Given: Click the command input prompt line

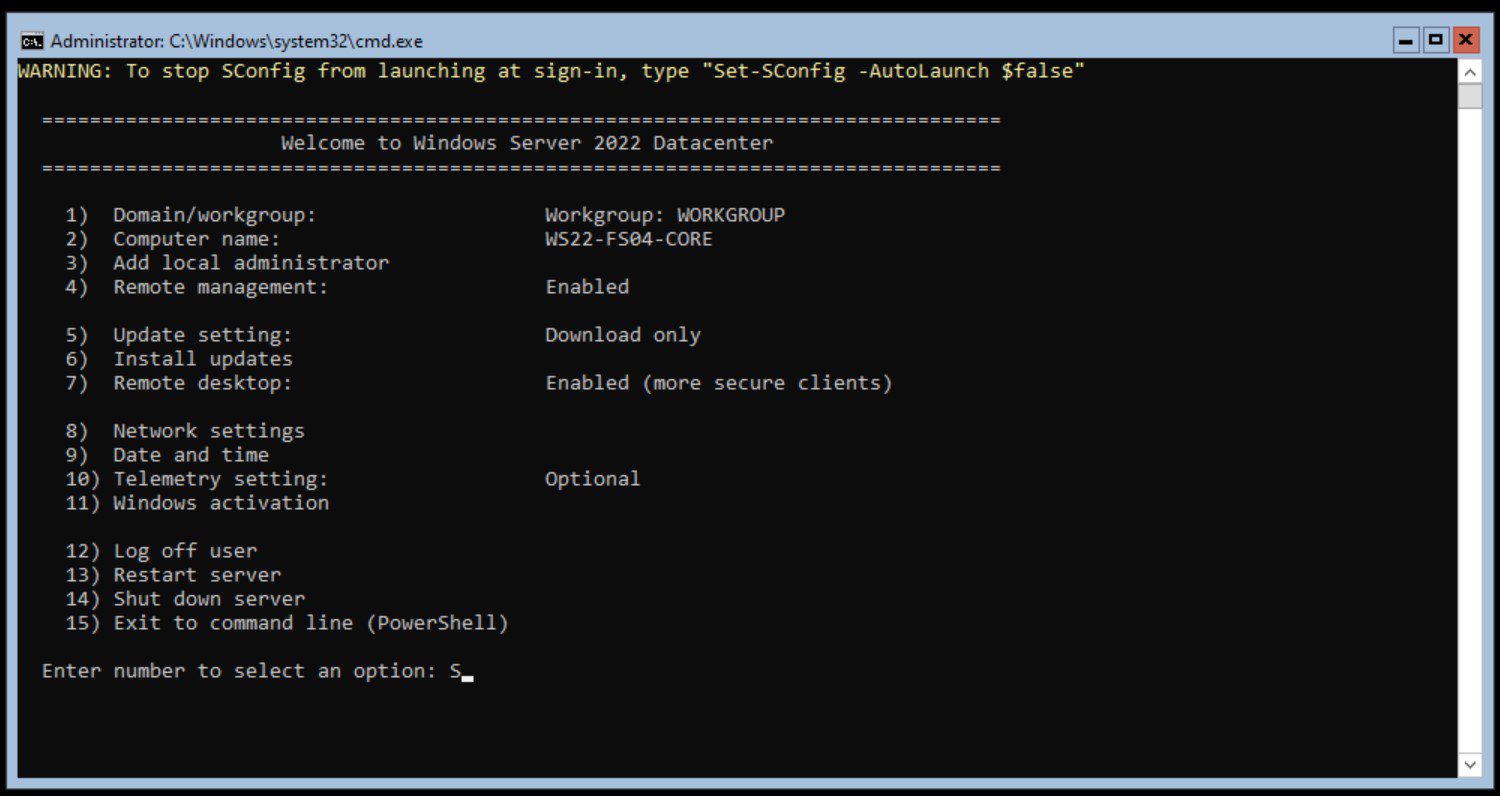Looking at the screenshot, I should (x=250, y=670).
